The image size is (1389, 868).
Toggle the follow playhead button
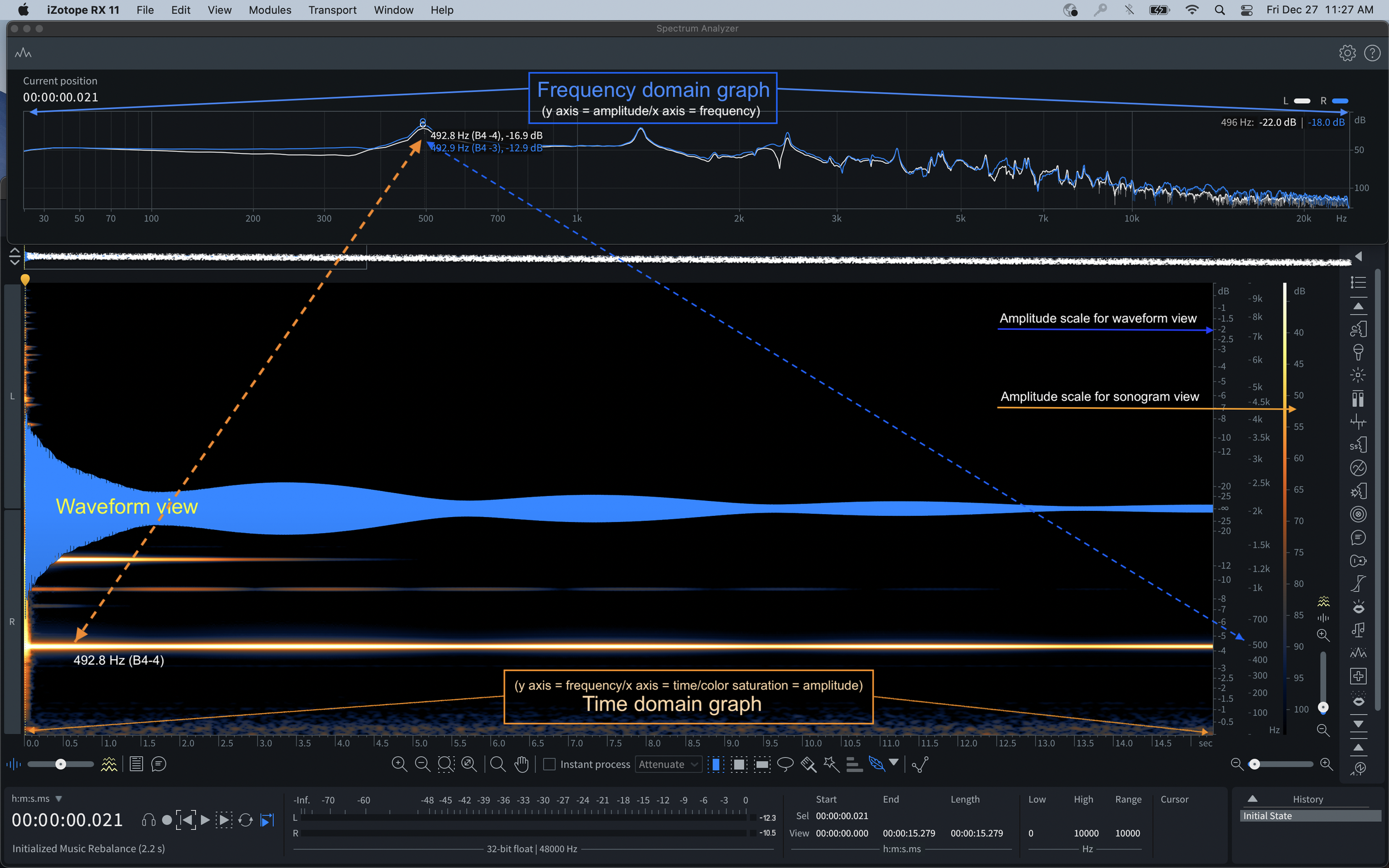pyautogui.click(x=268, y=820)
